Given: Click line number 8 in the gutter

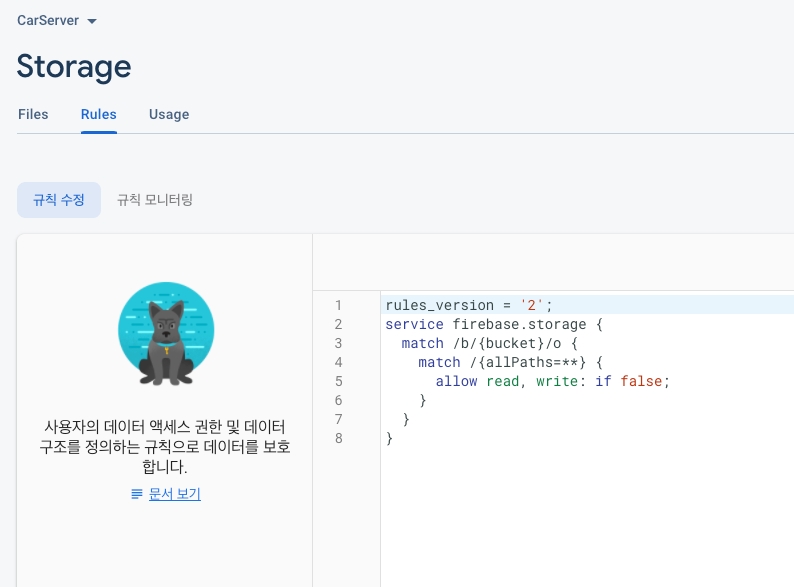Looking at the screenshot, I should point(338,438).
